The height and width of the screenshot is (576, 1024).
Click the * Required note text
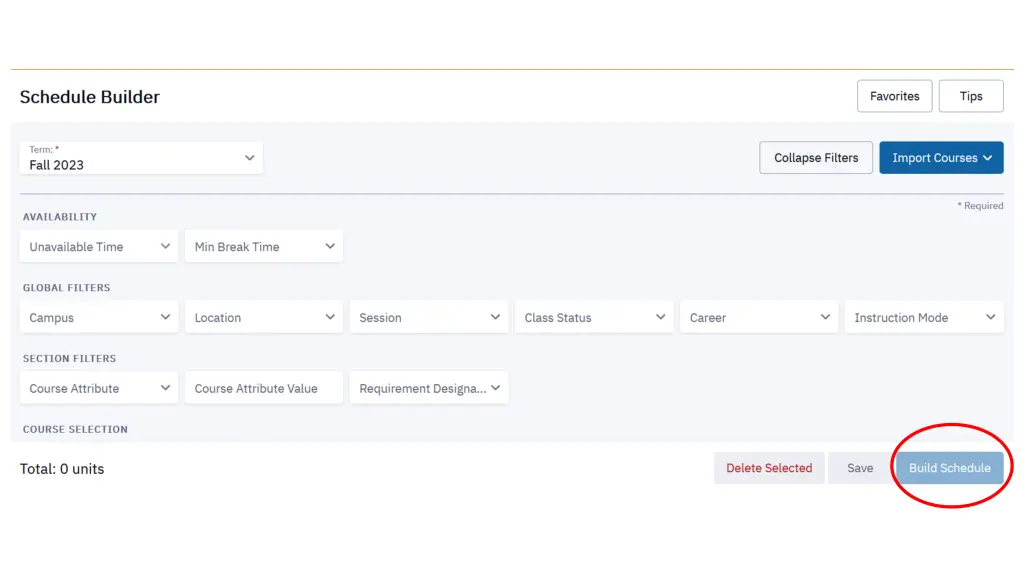(x=980, y=206)
